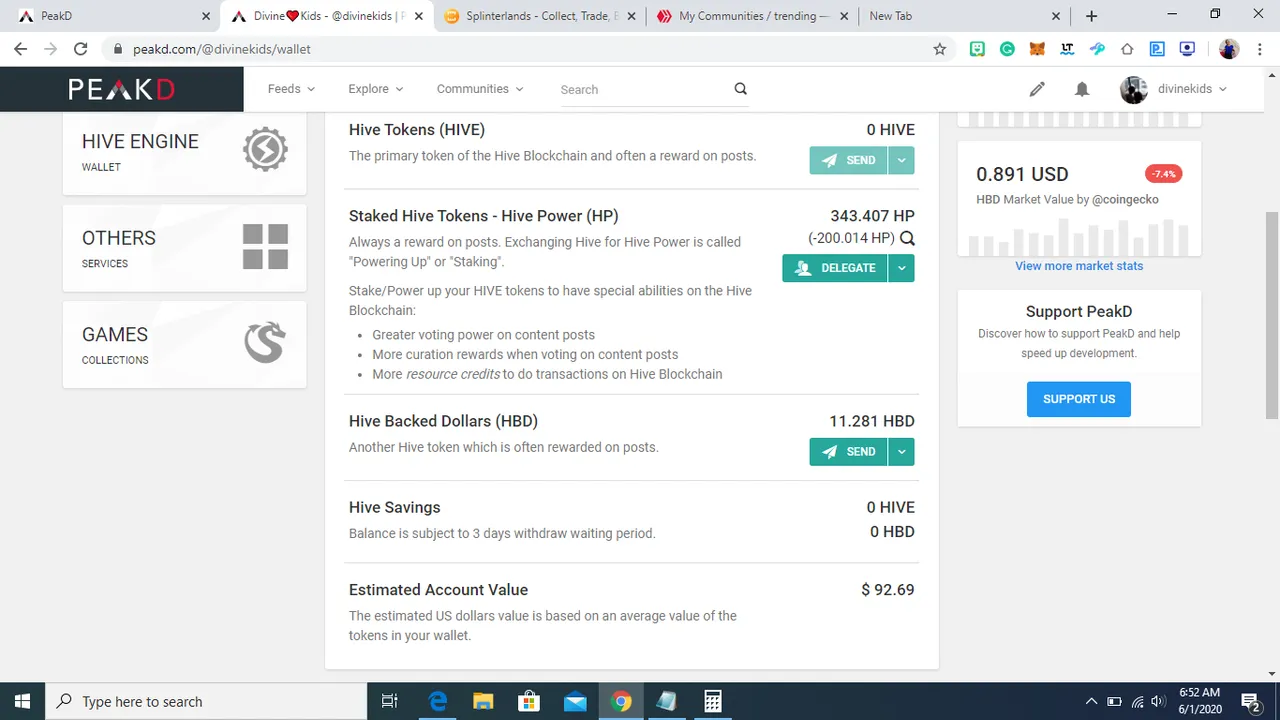Click the Windows taskbar search box
Image resolution: width=1280 pixels, height=720 pixels.
(x=204, y=701)
